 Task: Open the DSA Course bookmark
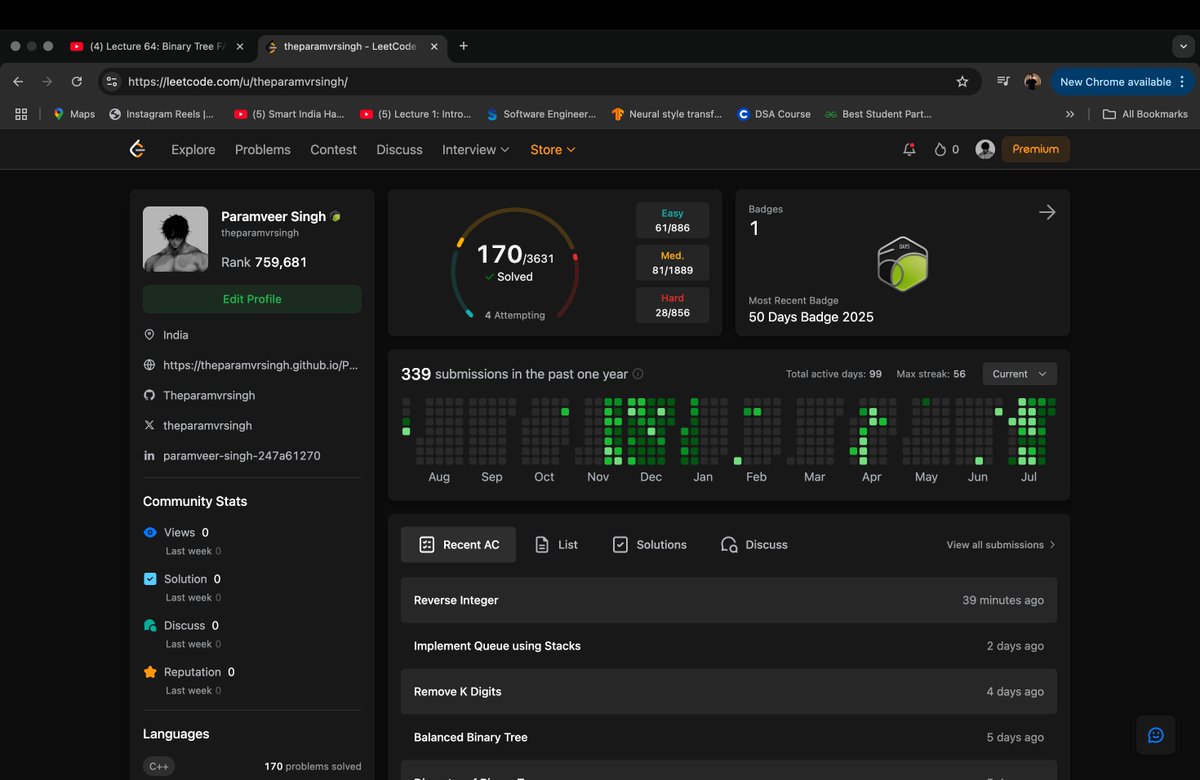click(773, 114)
